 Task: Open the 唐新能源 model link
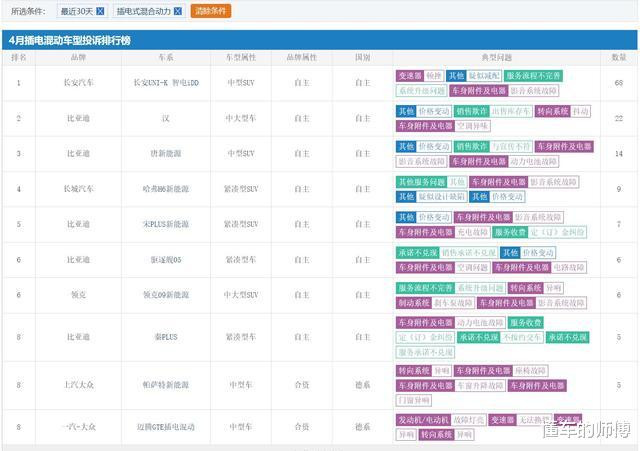tap(166, 154)
